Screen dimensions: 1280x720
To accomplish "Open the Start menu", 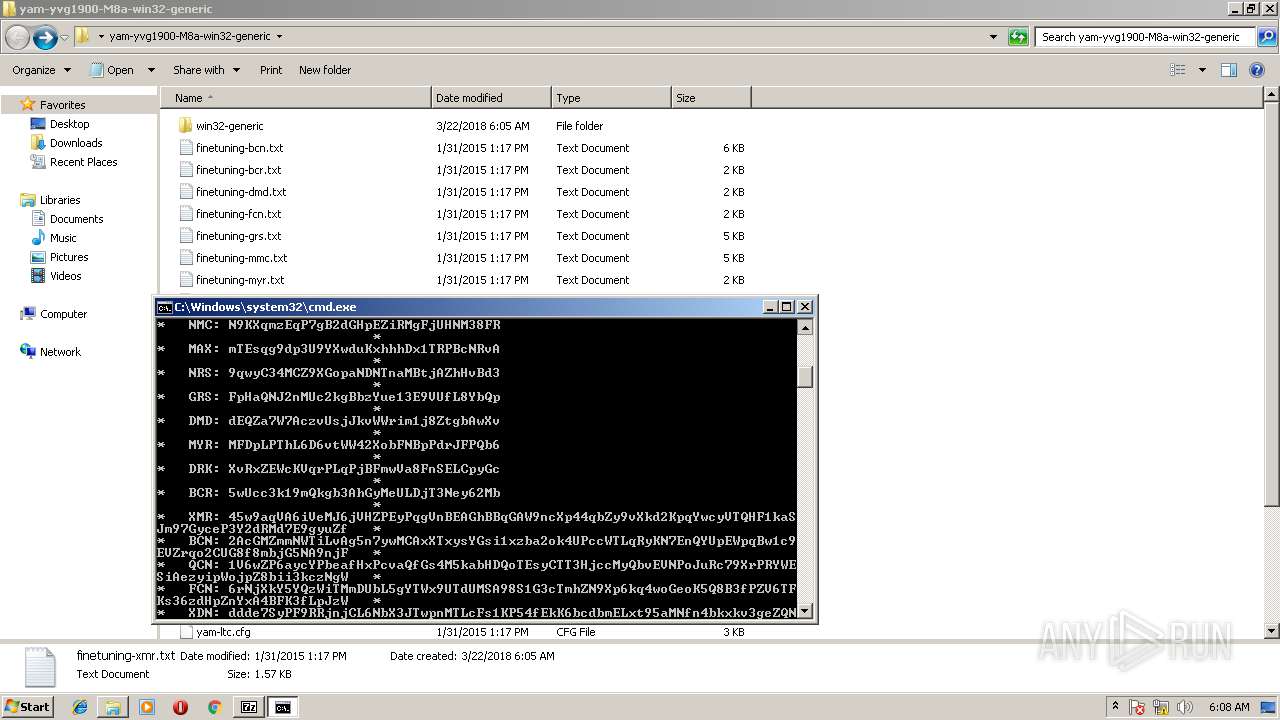I will pyautogui.click(x=28, y=706).
